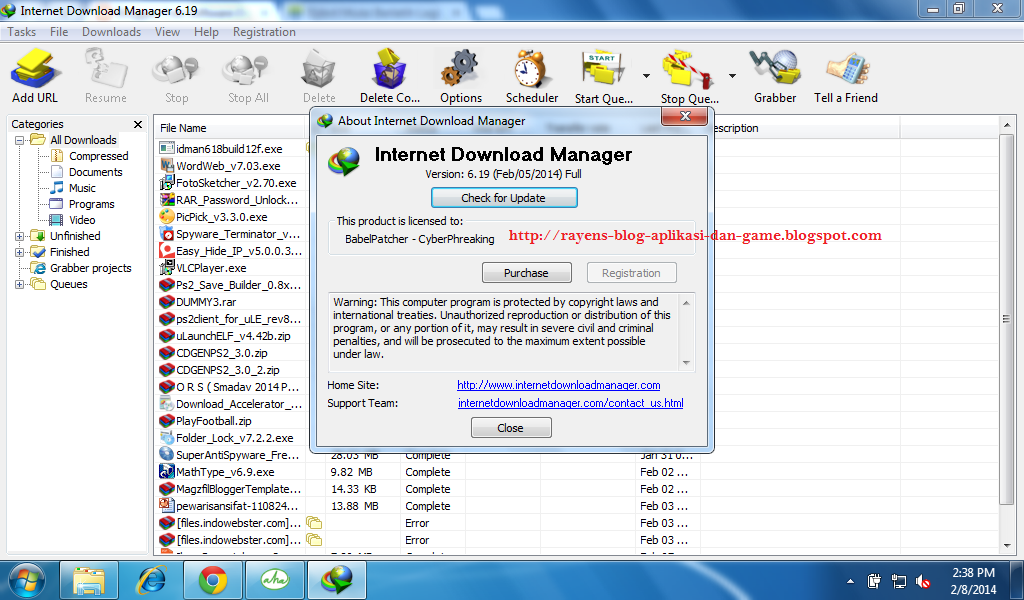
Task: Select idman618build12f.exe in list
Action: 229,149
